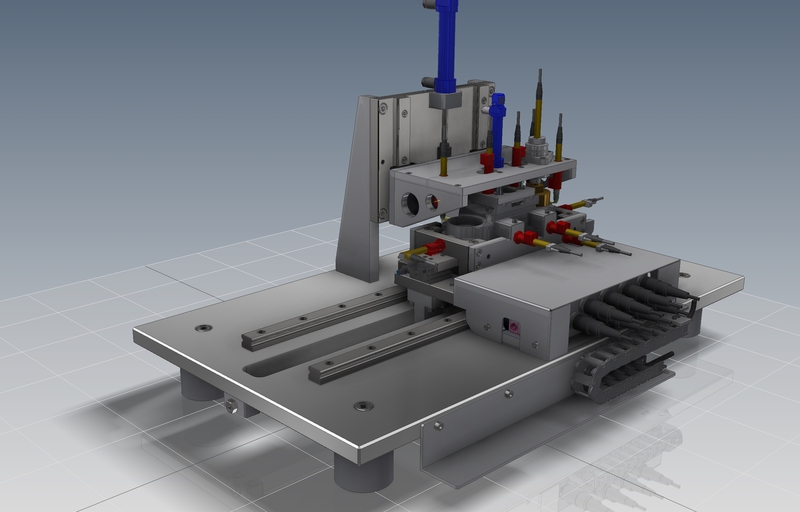The height and width of the screenshot is (512, 800).
Task: Click the knurled silver knob on upper plate
Action: click(540, 152)
